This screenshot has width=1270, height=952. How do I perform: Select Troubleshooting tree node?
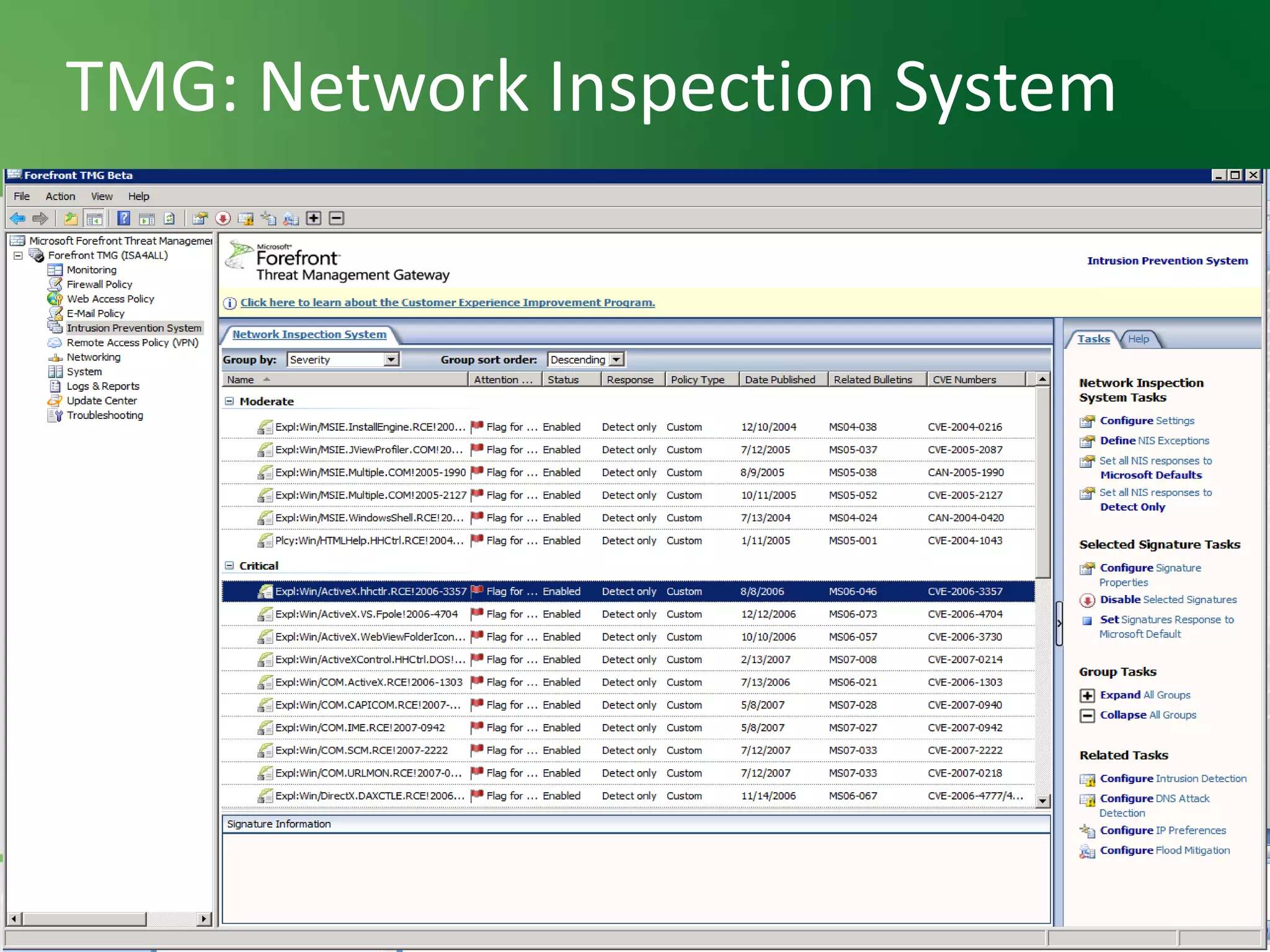105,415
